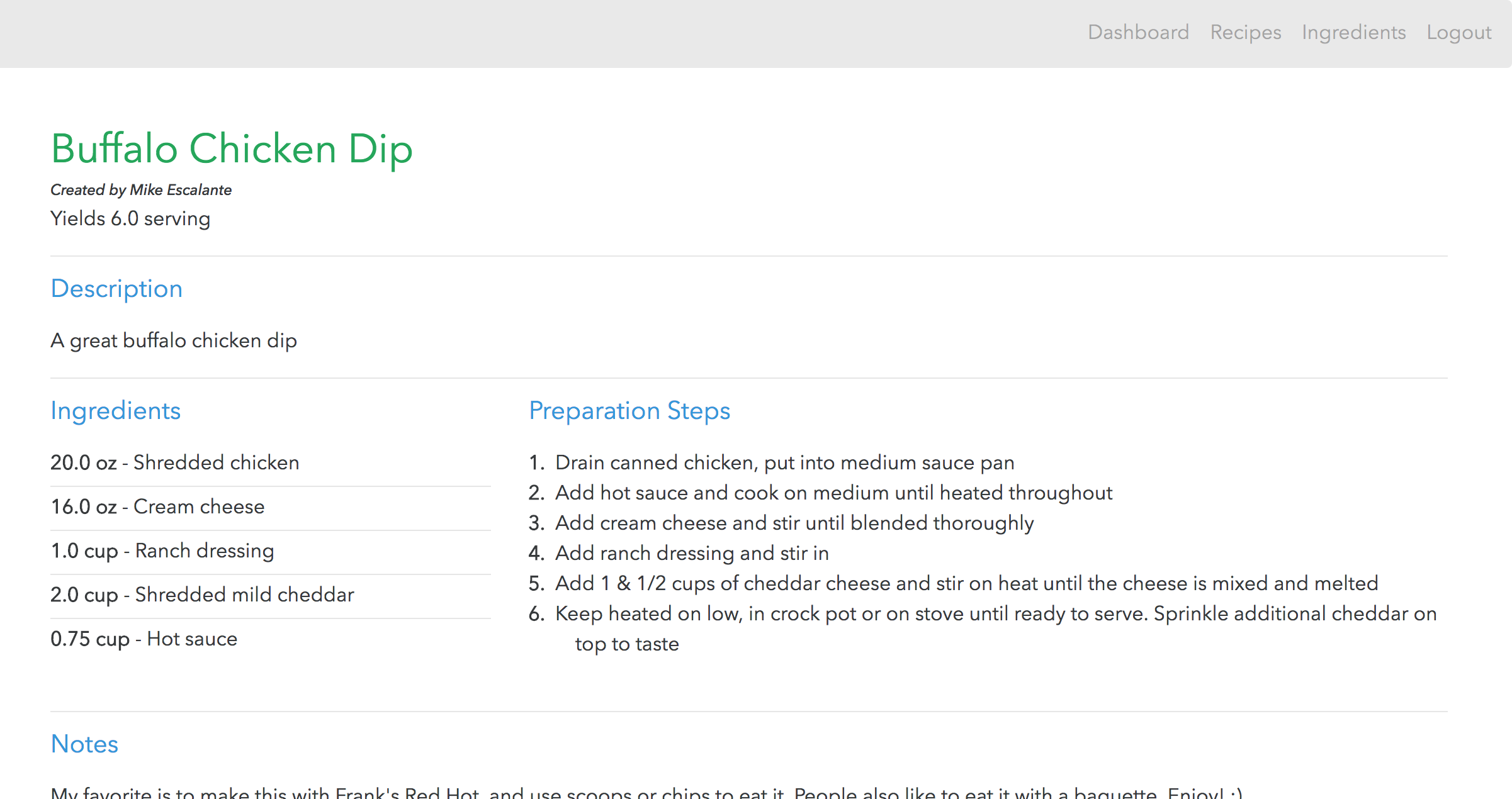This screenshot has width=1512, height=799.
Task: Select the Ranch dressing ingredient row
Action: pos(162,551)
